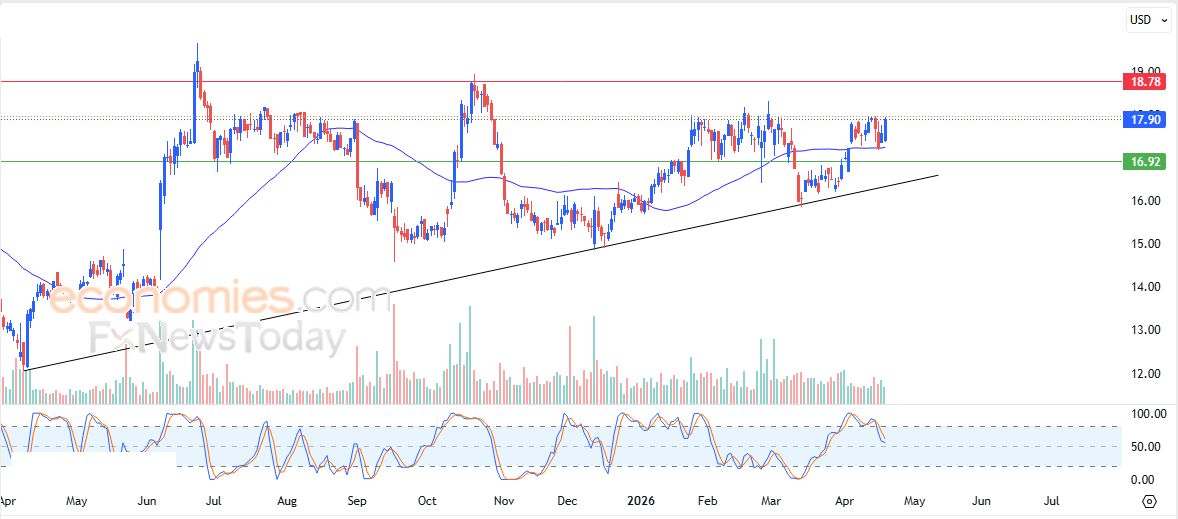Click the green 16.92 price label
1178x519 pixels.
coord(1144,161)
